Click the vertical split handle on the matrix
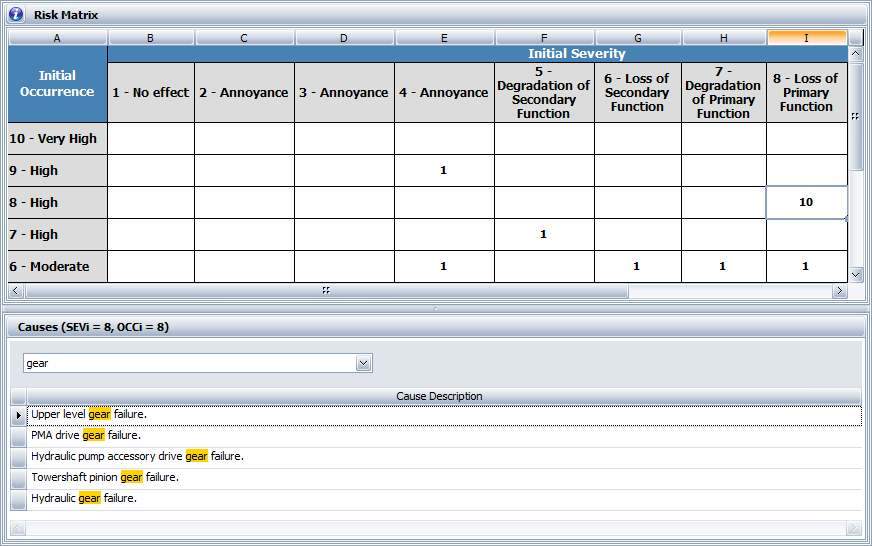872x546 pixels. click(x=854, y=116)
